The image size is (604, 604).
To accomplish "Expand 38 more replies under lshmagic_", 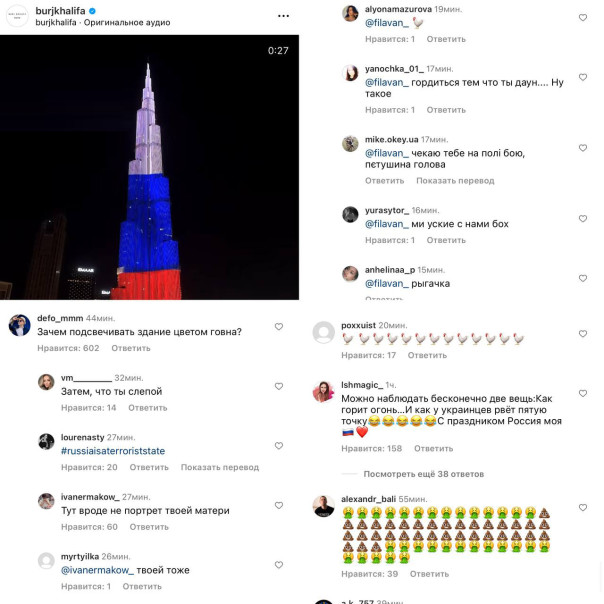I will pos(423,474).
